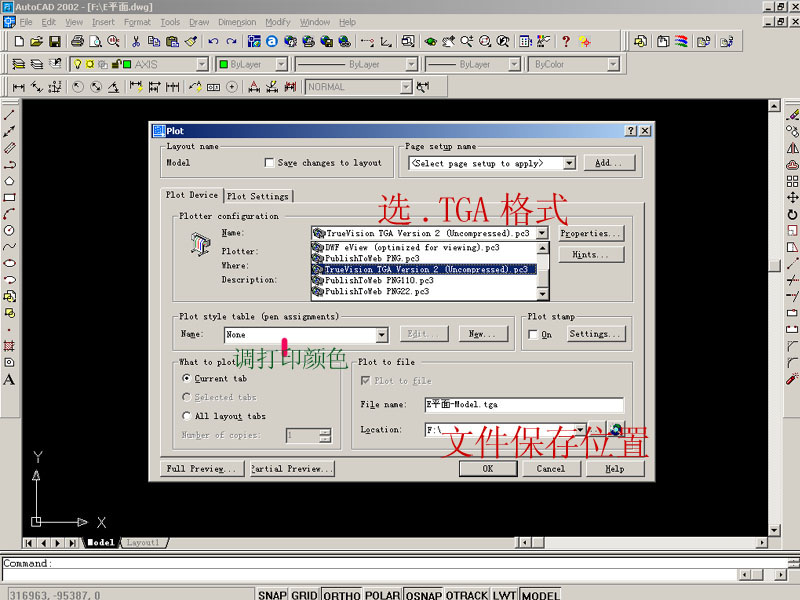Save drawing using the floppy disk icon

[54, 41]
